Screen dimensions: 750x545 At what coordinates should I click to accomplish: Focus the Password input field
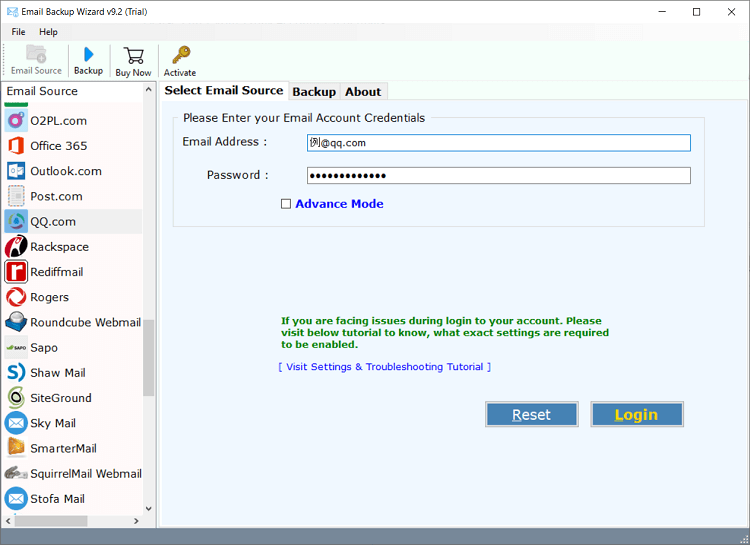[x=498, y=176]
